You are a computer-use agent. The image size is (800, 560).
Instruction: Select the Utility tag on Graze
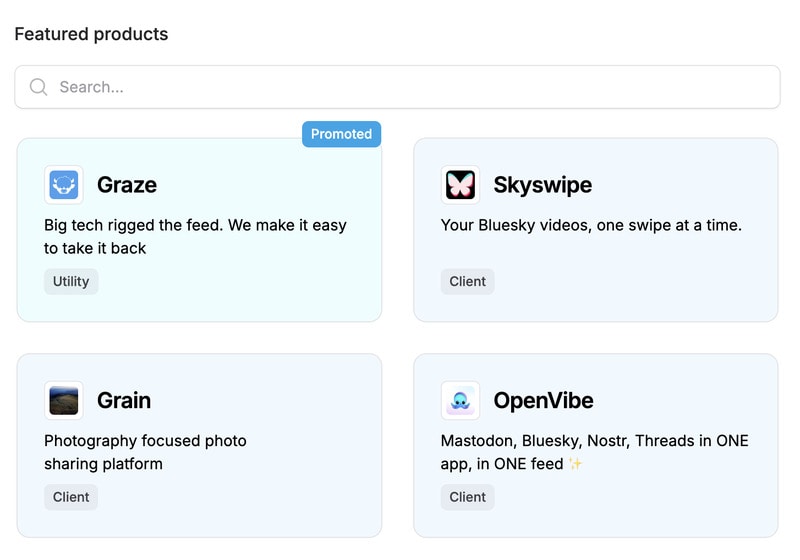point(71,281)
